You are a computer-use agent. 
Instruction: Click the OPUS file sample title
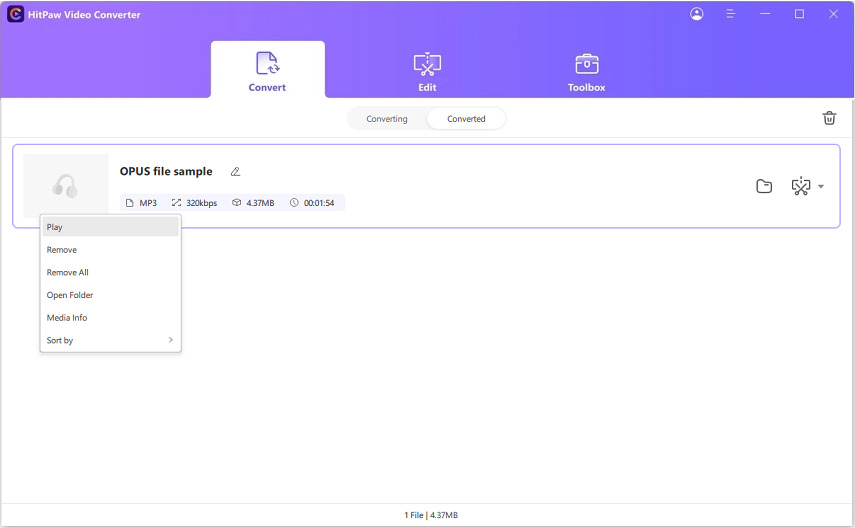(x=166, y=171)
